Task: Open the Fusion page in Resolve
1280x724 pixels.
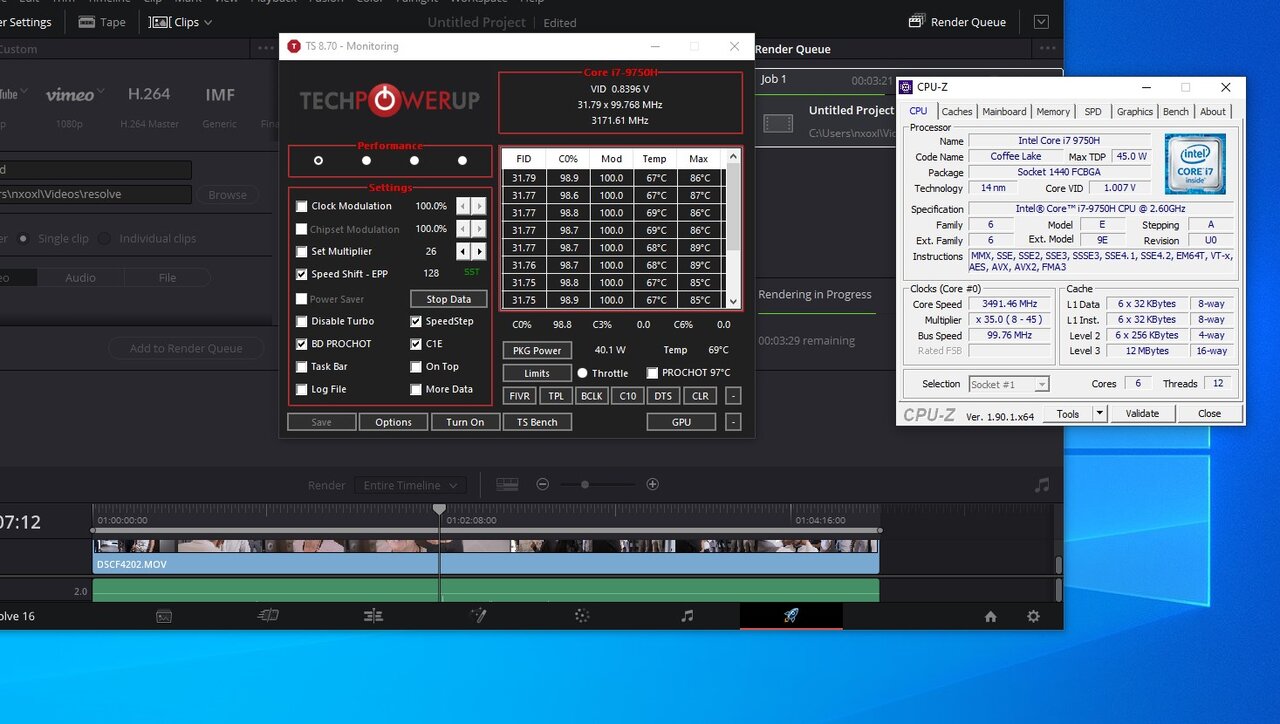Action: coord(478,616)
